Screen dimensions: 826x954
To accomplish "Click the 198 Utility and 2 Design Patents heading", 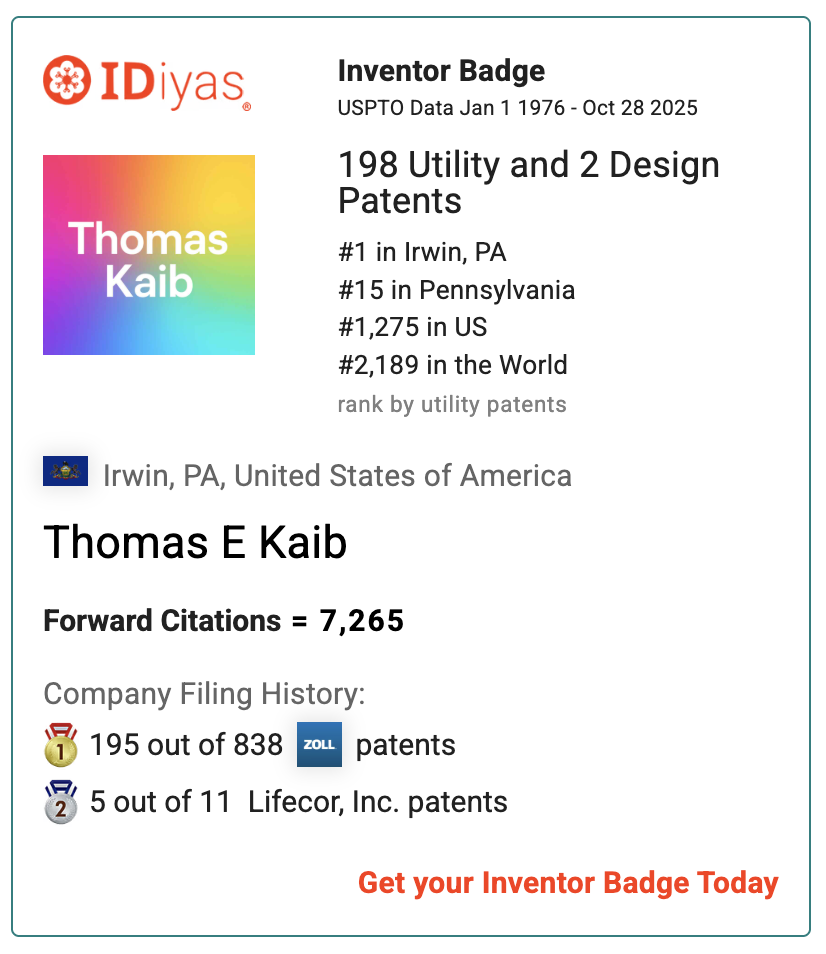I will (528, 182).
